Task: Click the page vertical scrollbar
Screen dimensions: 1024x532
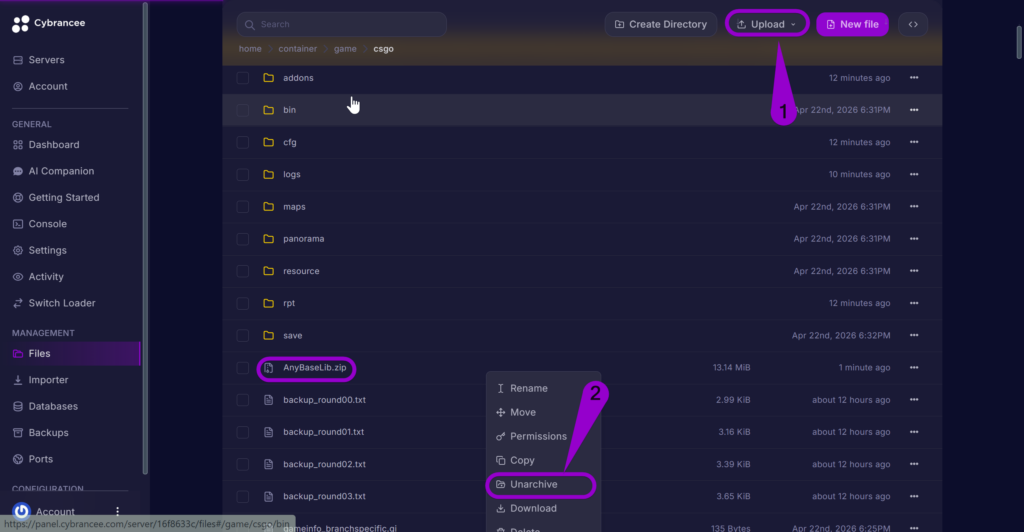Action: pyautogui.click(x=1020, y=42)
